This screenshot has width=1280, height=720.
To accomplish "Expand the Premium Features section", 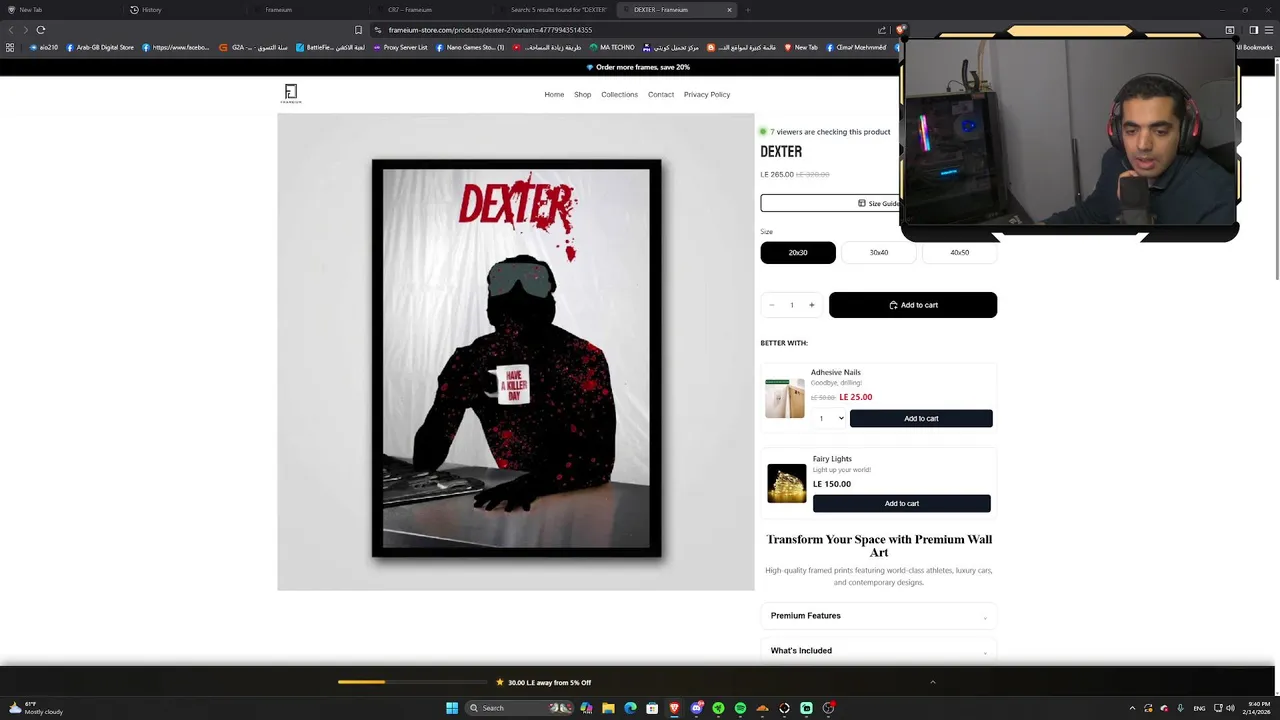I will tap(878, 616).
